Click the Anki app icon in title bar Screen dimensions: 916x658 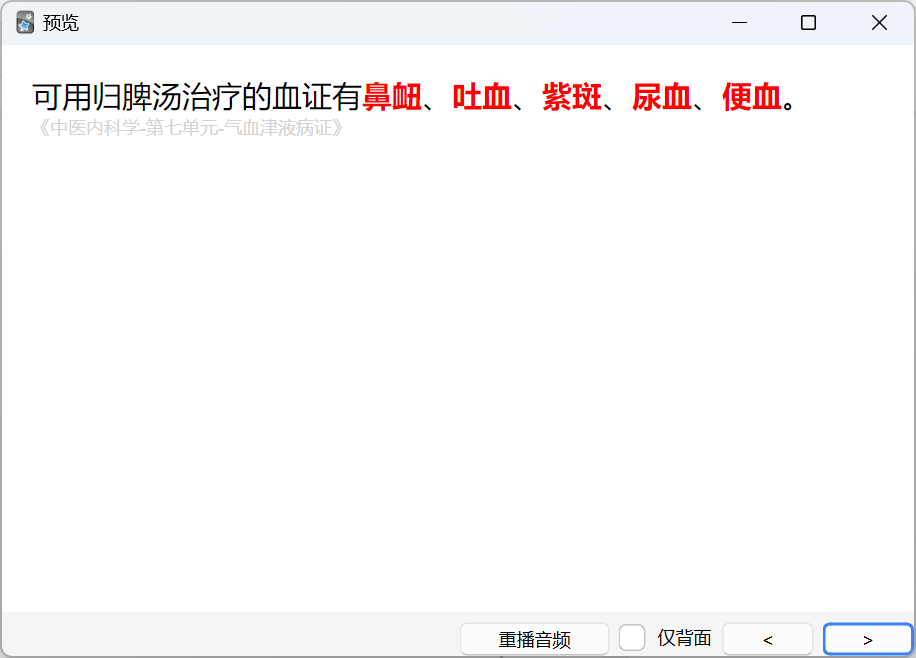[25, 23]
